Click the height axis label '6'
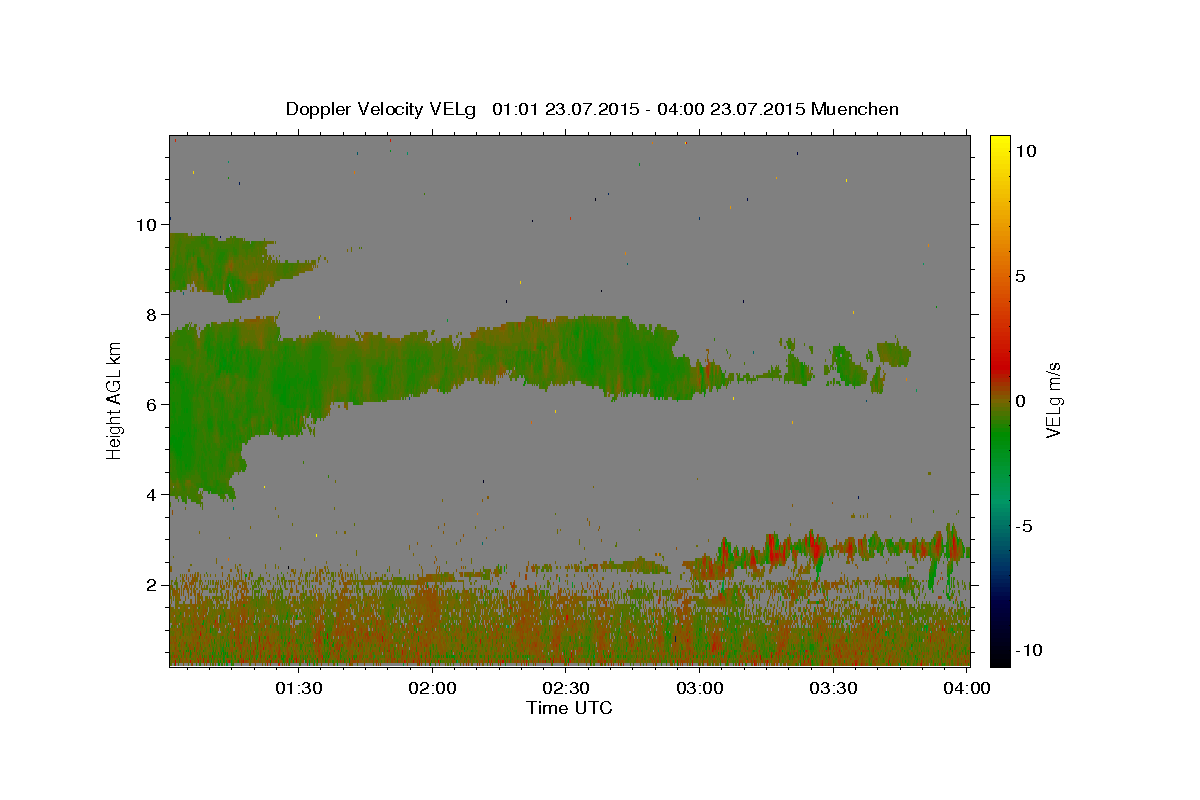The height and width of the screenshot is (800, 1200). coord(153,405)
